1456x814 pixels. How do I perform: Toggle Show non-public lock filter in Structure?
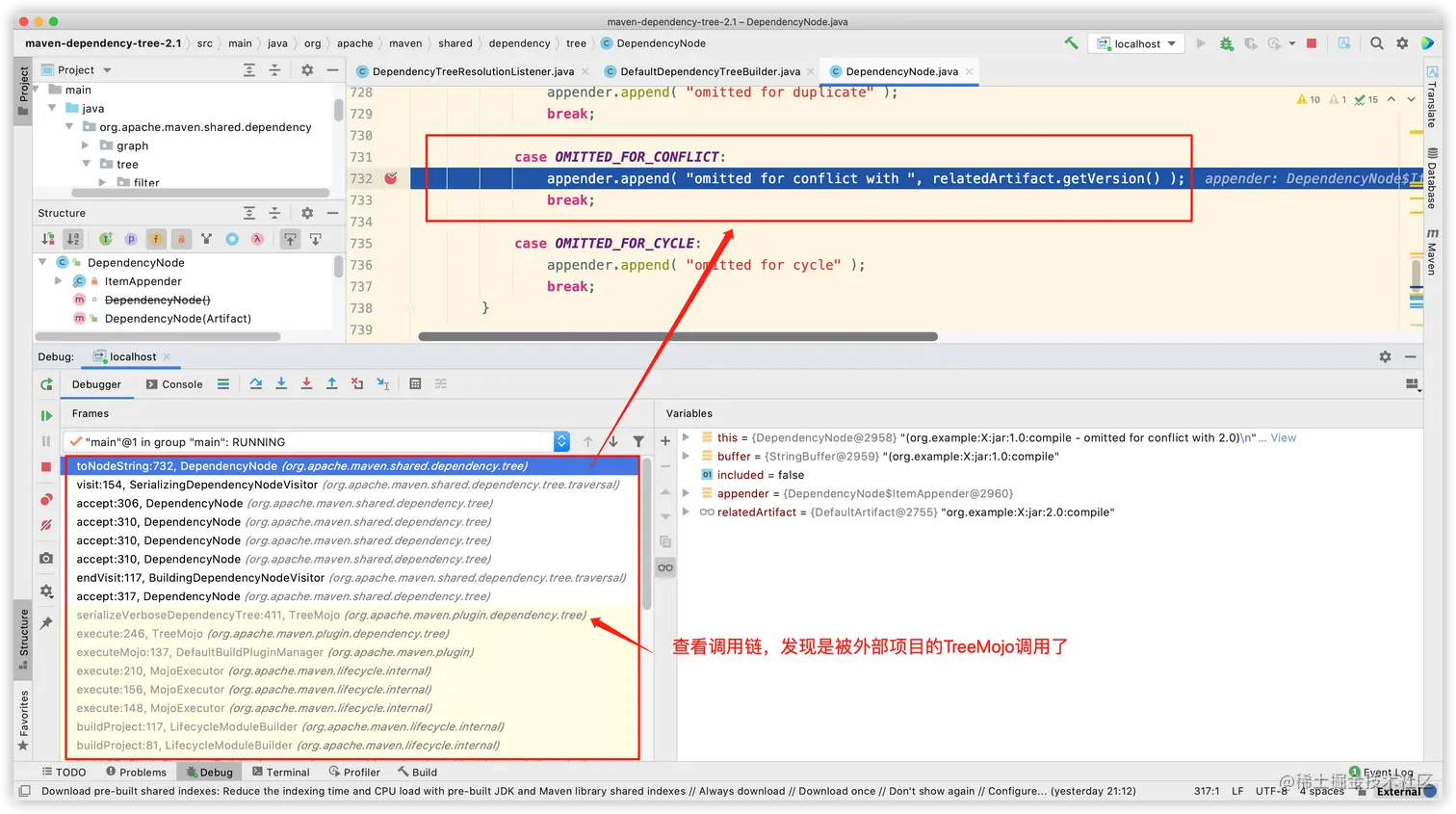tap(181, 239)
